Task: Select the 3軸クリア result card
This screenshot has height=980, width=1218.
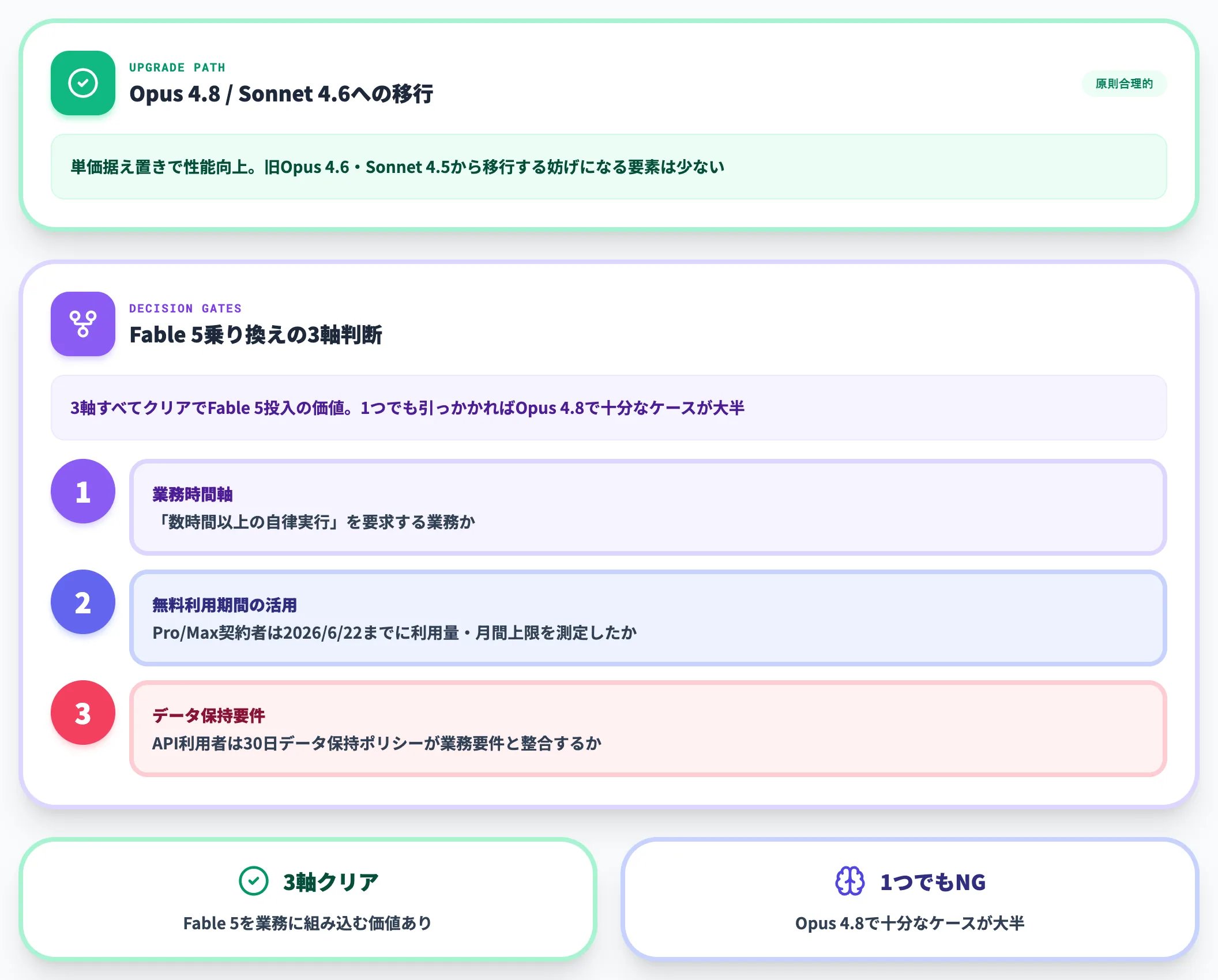Action: point(308,899)
